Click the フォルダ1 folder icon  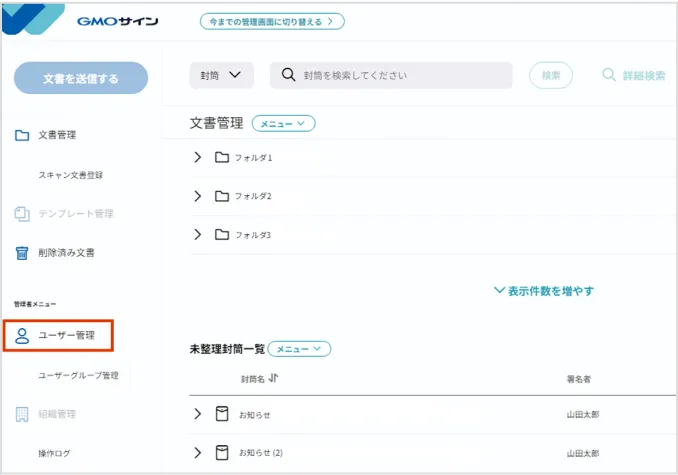222,157
